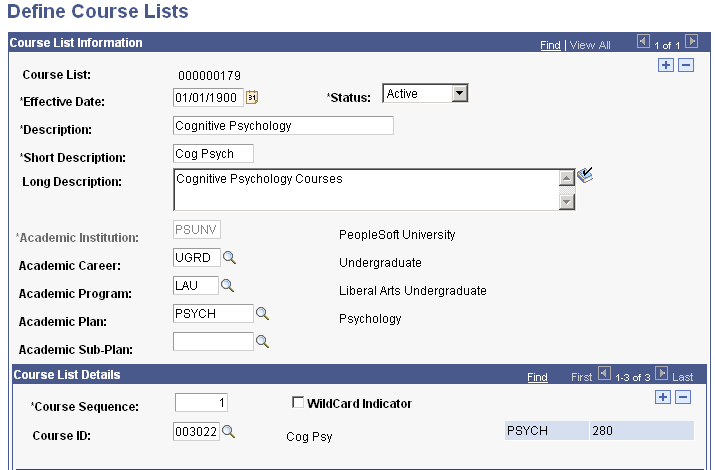
Task: Open Course ID lookup magnifier
Action: tap(228, 431)
